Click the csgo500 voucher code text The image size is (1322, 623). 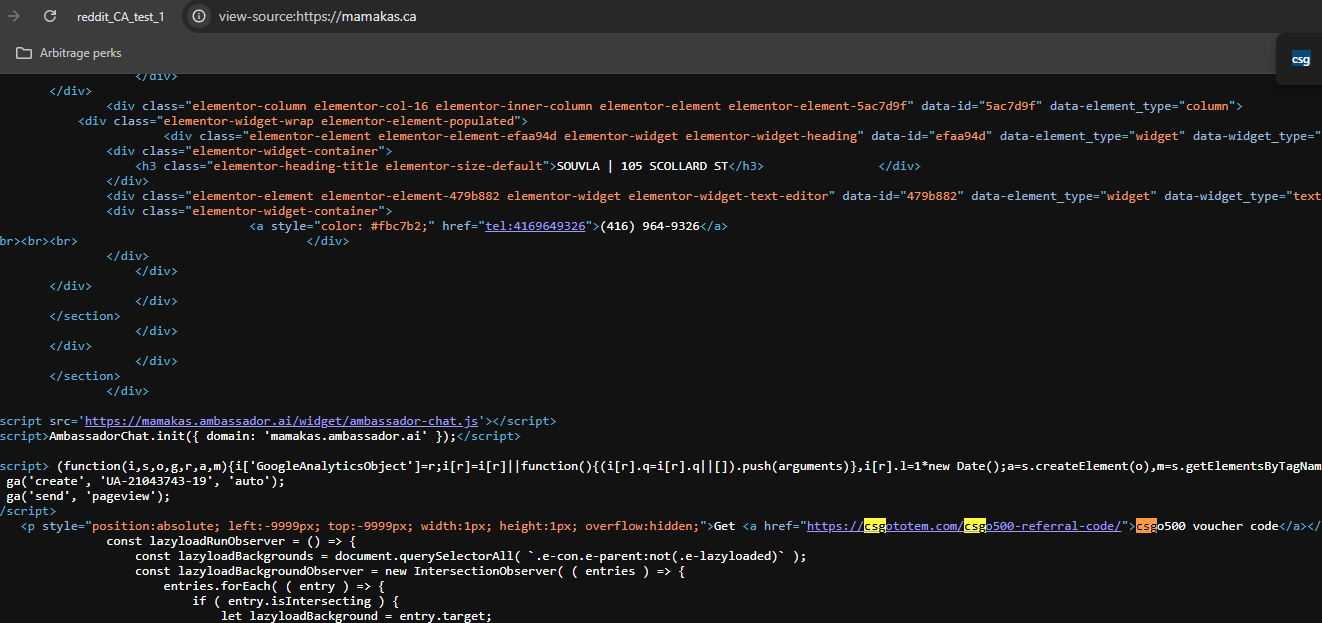point(1207,526)
